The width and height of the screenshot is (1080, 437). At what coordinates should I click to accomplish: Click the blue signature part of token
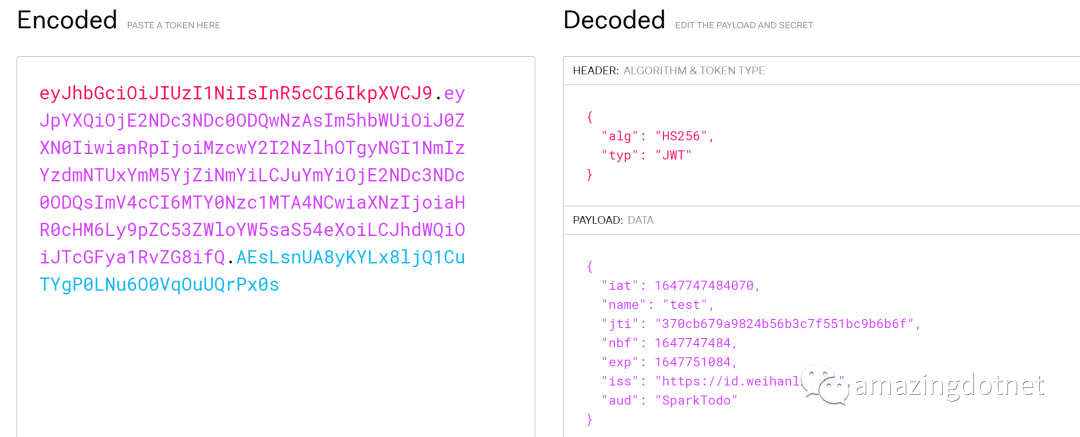[x=252, y=271]
